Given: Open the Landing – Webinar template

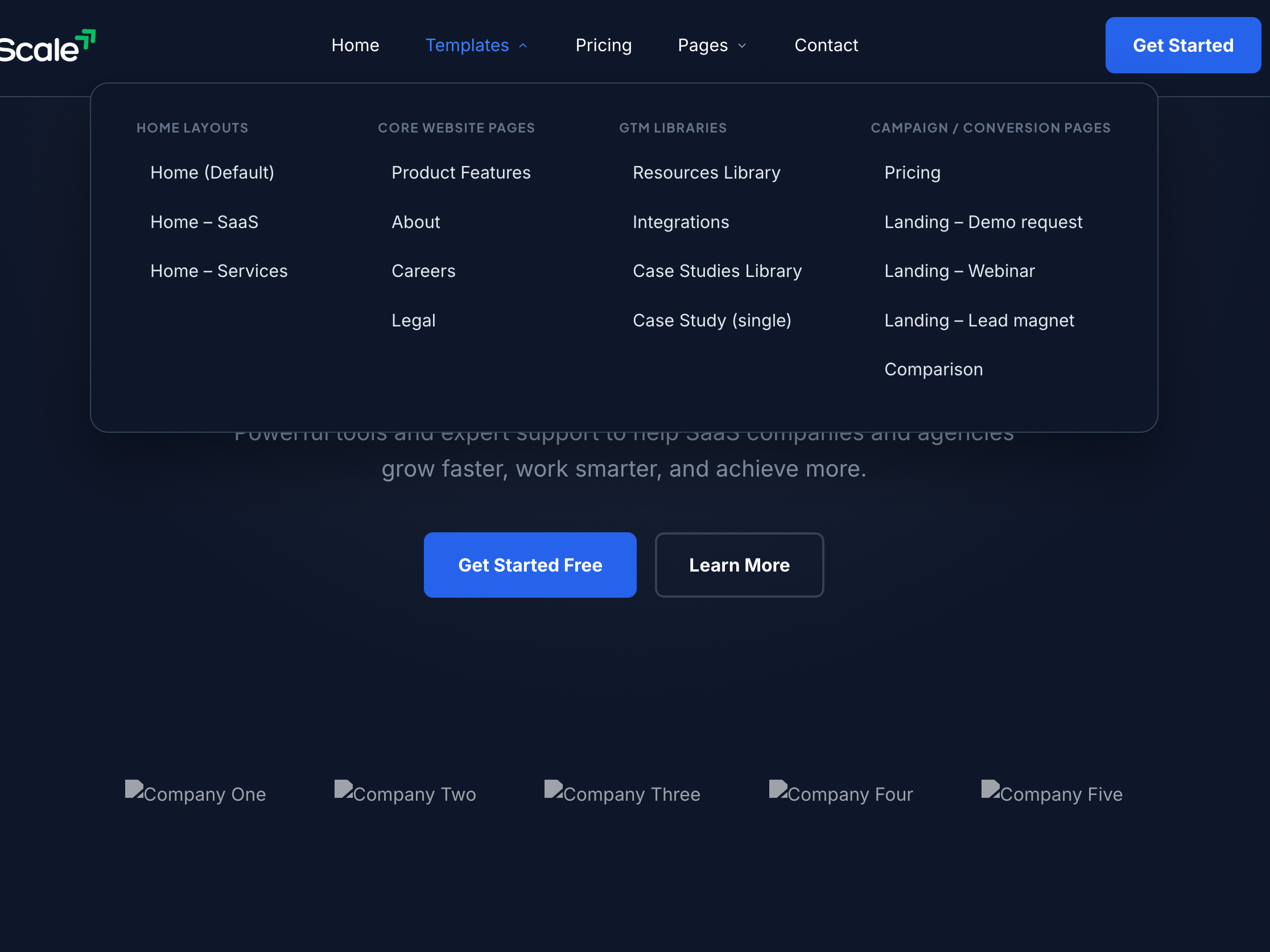Looking at the screenshot, I should click(959, 271).
